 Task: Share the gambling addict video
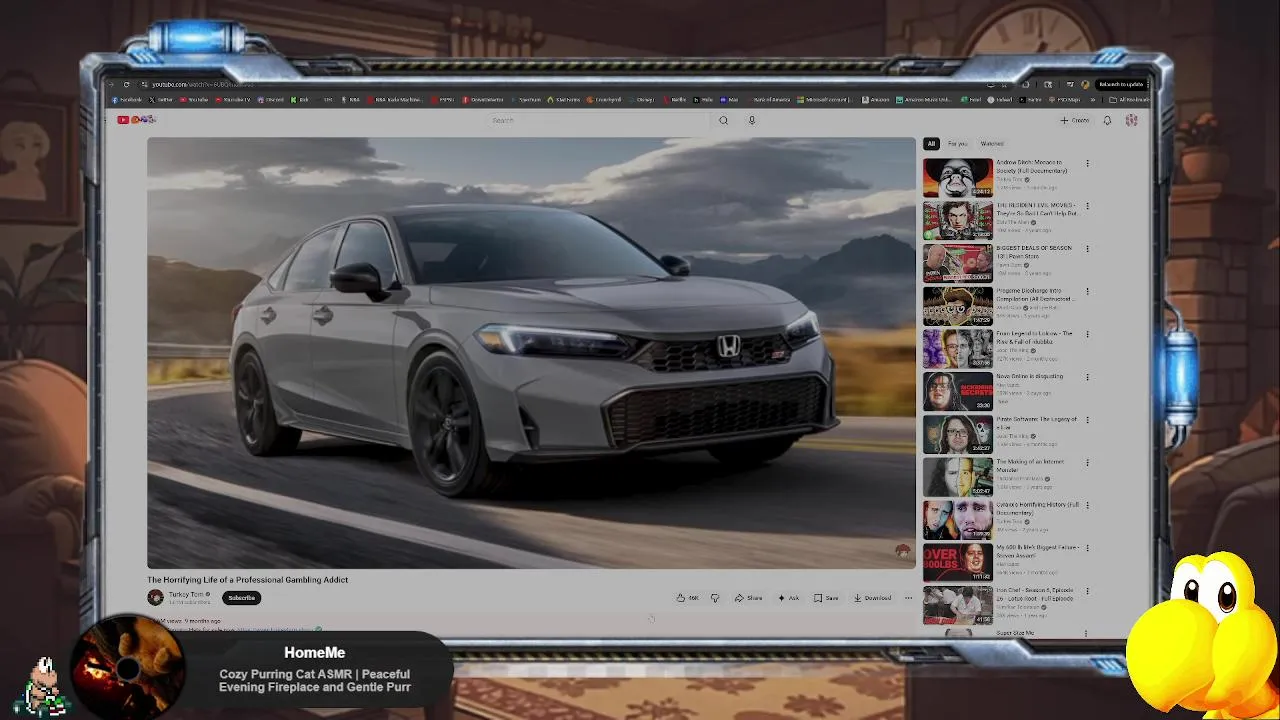[748, 598]
